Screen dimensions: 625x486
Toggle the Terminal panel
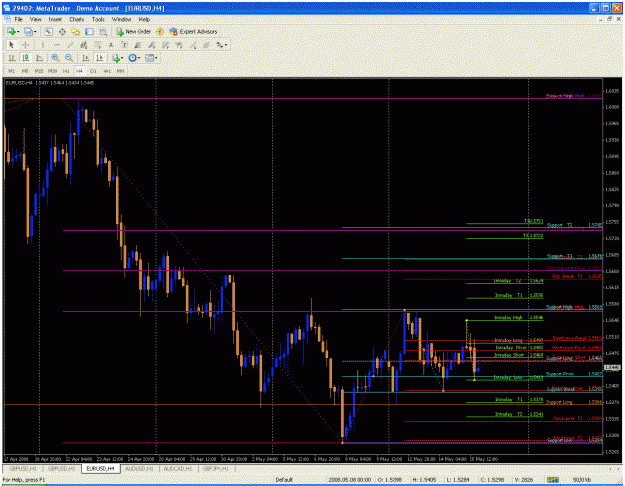[x=89, y=31]
